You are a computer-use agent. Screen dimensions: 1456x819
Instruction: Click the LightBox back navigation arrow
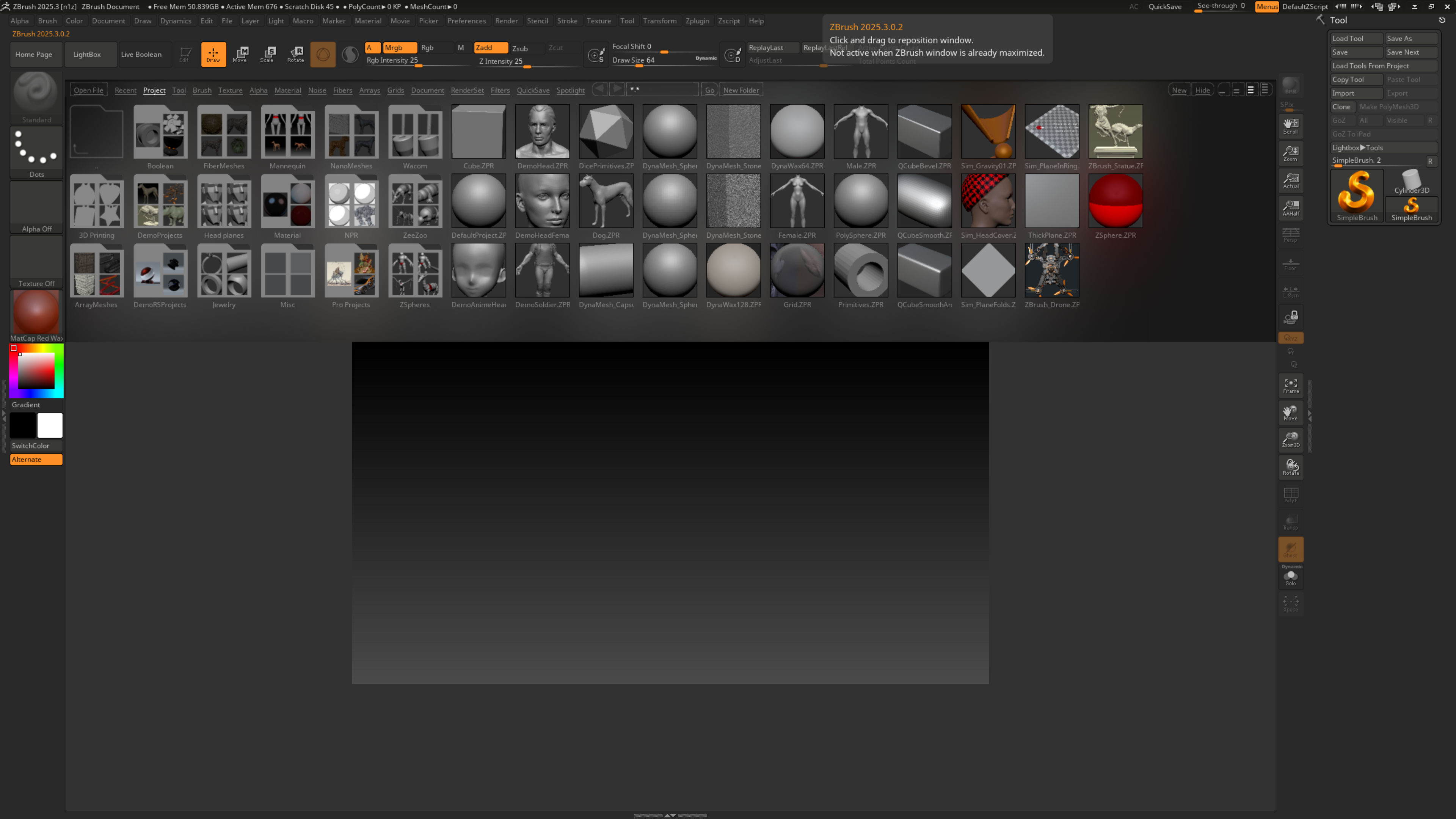click(x=600, y=89)
